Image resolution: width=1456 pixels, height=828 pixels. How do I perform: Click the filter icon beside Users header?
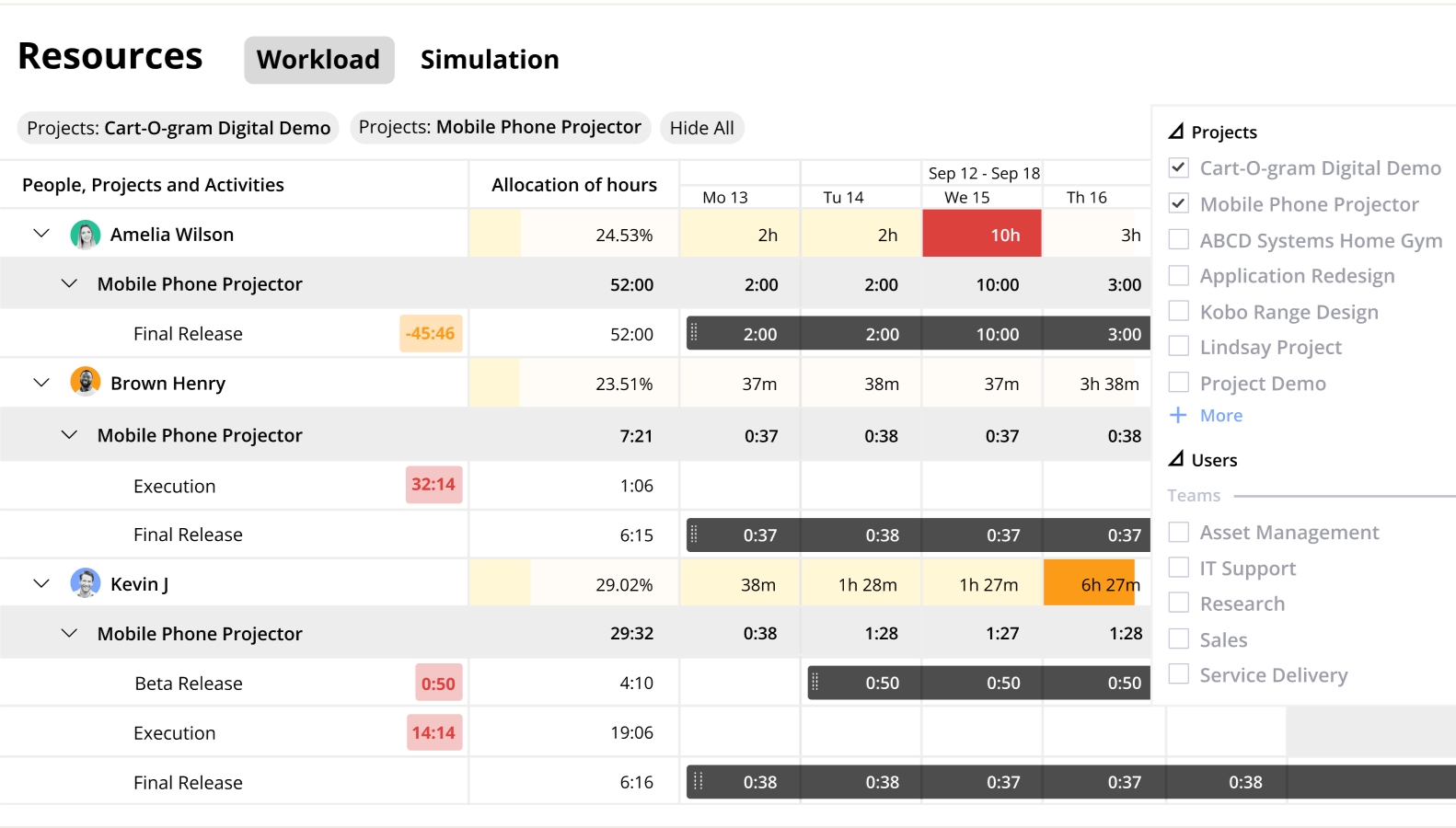pyautogui.click(x=1179, y=458)
